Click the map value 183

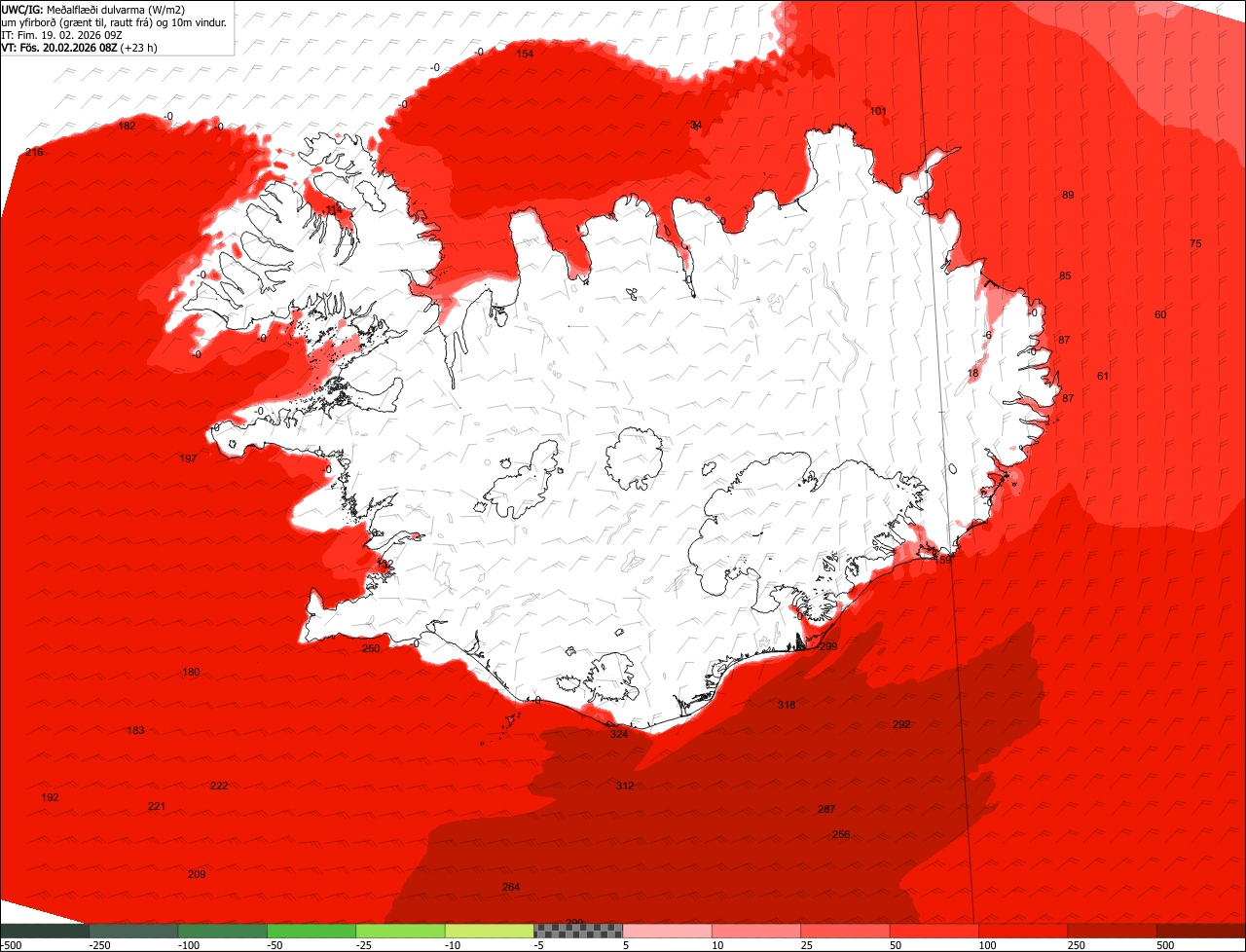click(135, 731)
